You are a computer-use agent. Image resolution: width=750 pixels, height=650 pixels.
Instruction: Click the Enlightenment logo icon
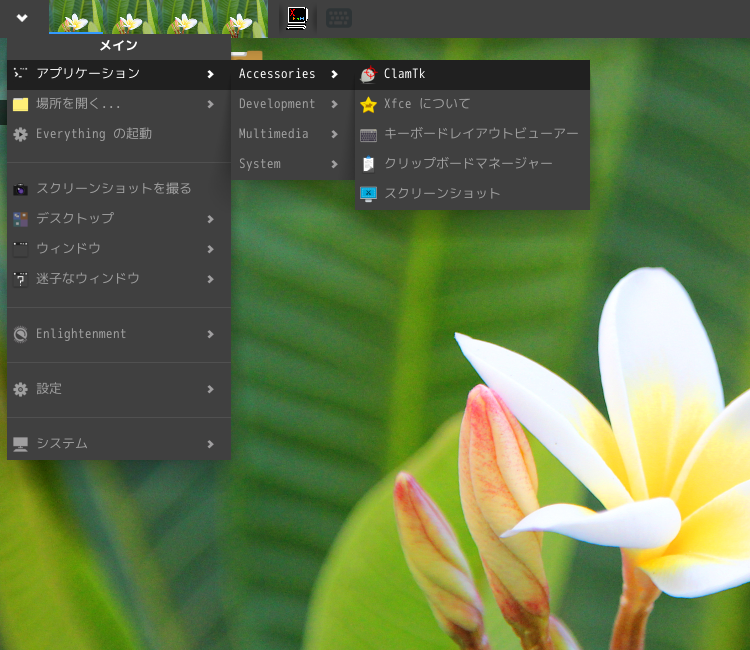[20, 334]
